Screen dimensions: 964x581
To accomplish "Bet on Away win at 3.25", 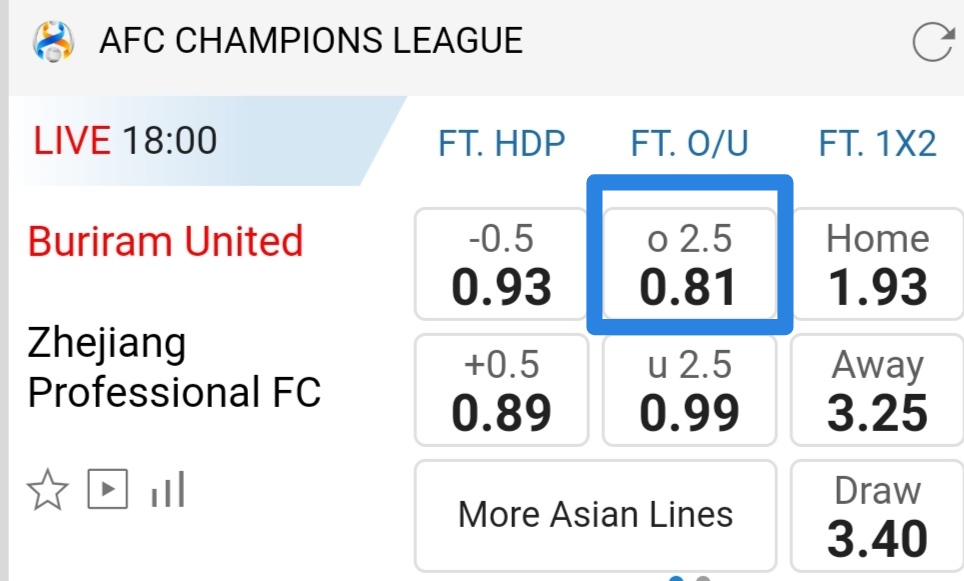I will click(x=877, y=390).
